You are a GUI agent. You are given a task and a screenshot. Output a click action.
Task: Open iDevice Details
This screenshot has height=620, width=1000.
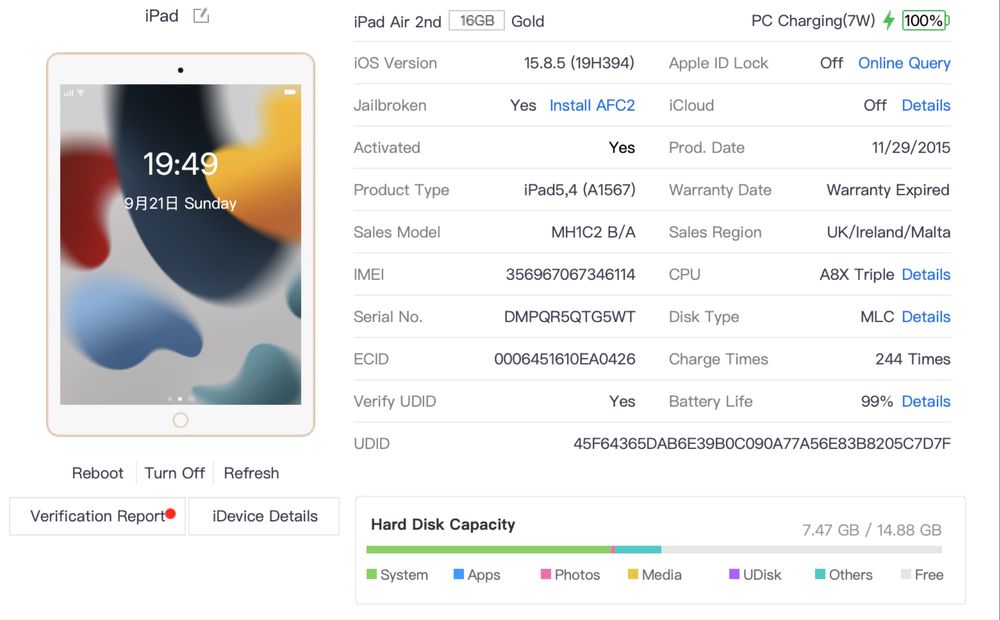tap(265, 516)
